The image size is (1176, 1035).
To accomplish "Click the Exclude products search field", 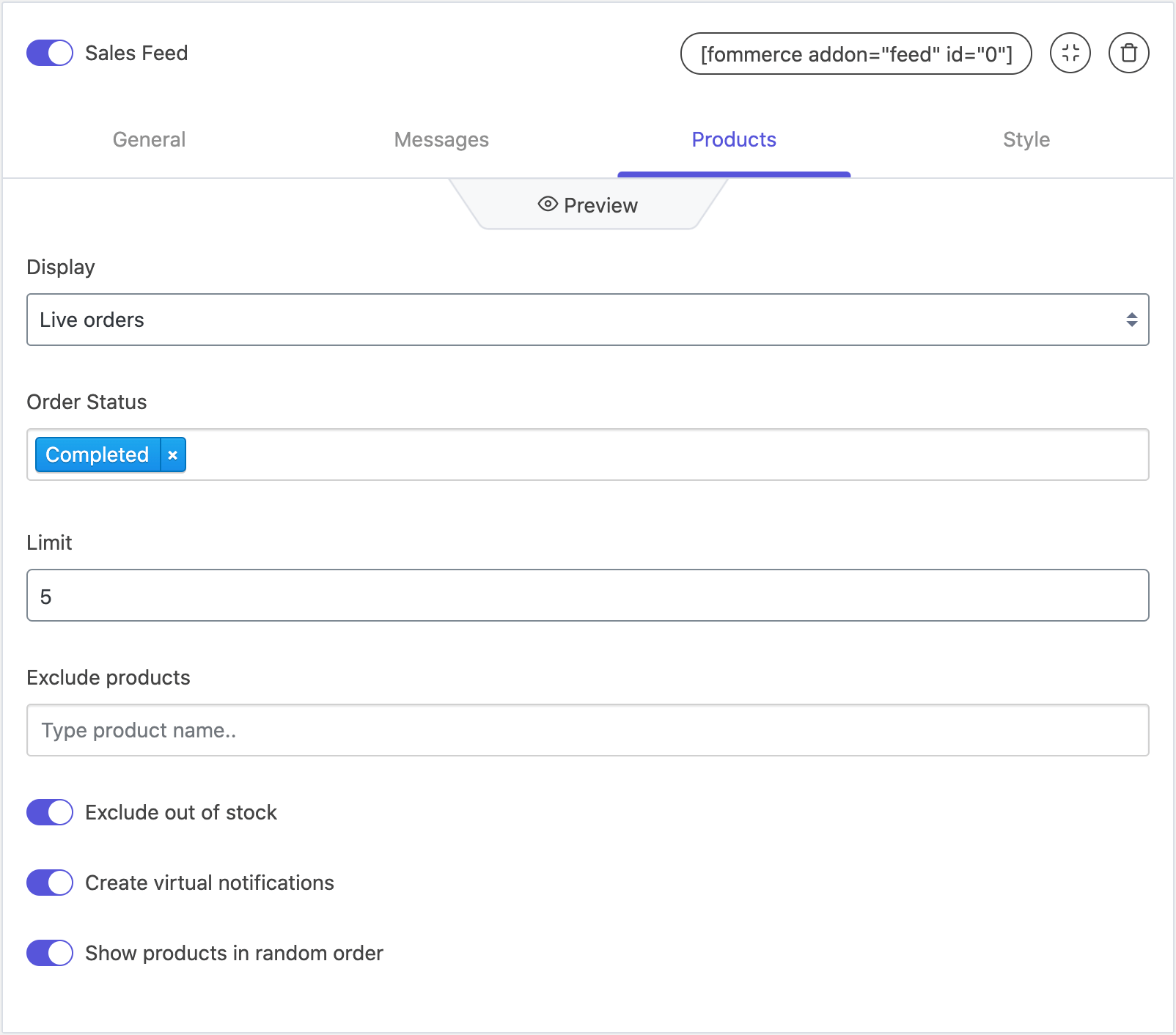I will (x=588, y=730).
